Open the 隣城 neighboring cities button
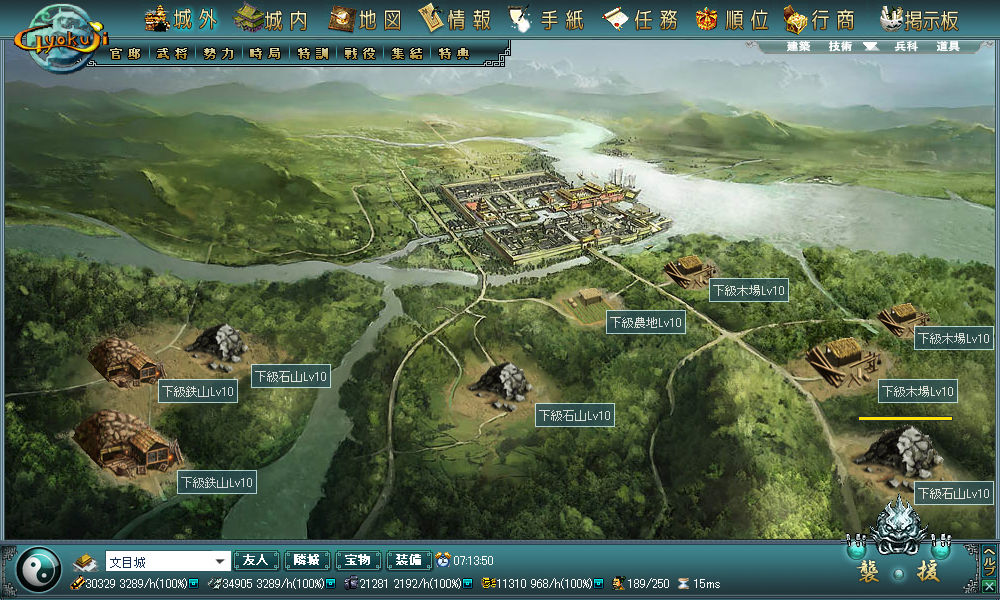 pyautogui.click(x=307, y=560)
